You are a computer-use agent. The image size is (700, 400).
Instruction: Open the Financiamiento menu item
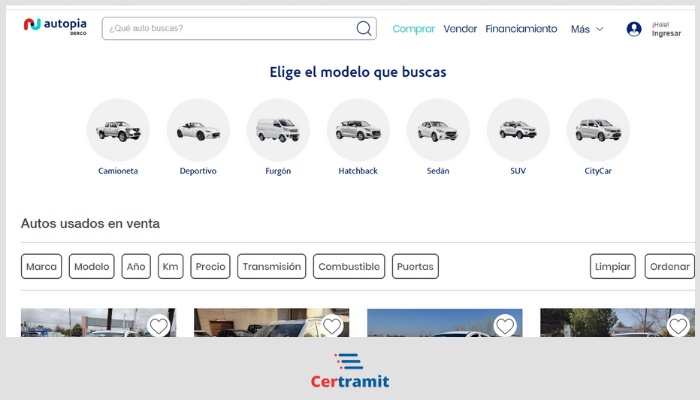tap(521, 29)
